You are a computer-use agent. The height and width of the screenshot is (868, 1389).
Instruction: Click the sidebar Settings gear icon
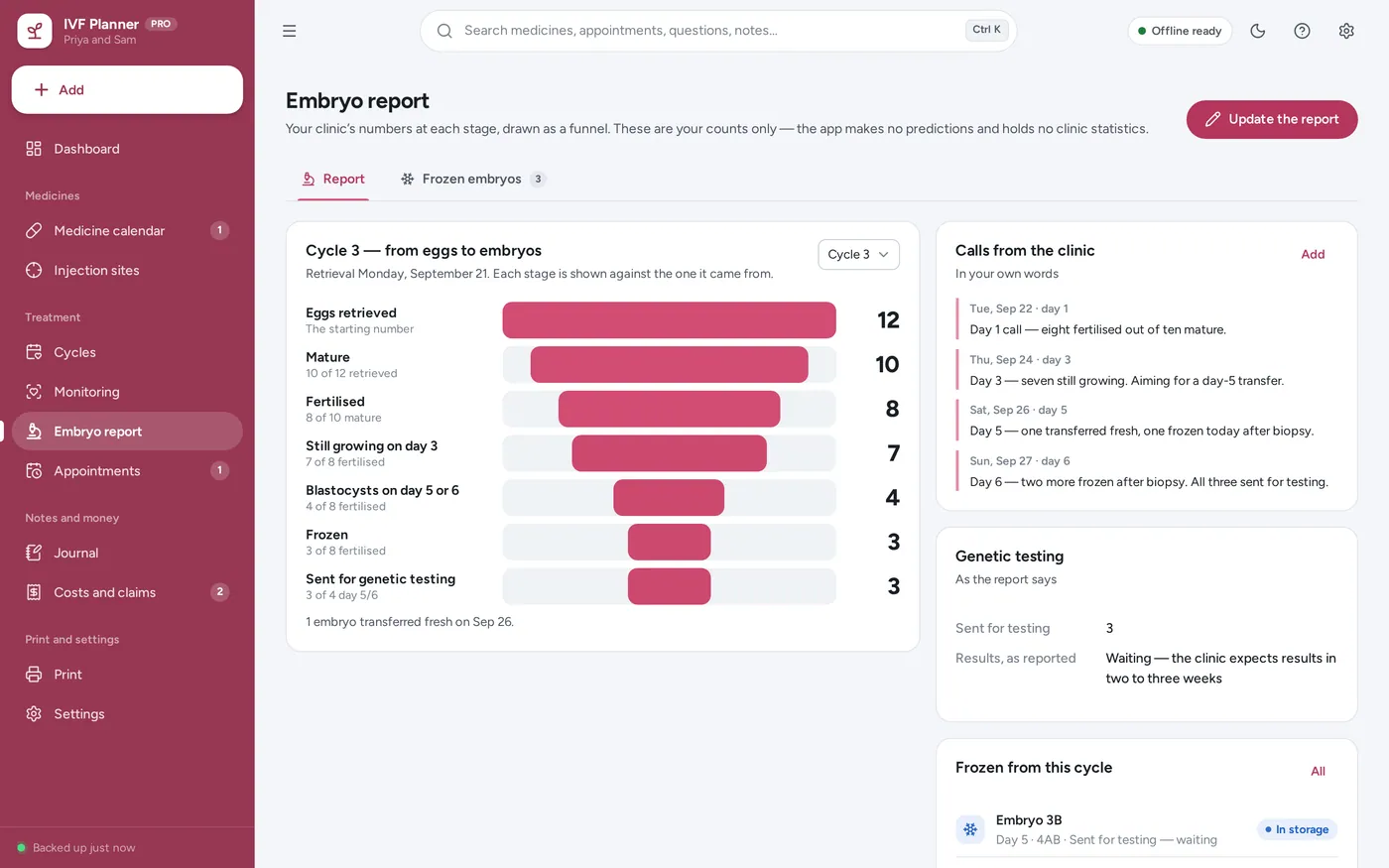pyautogui.click(x=34, y=714)
